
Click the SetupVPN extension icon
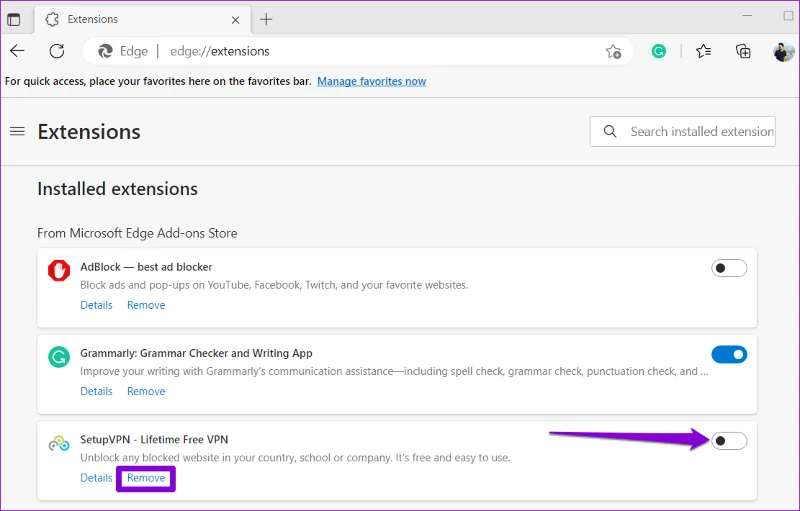(x=59, y=443)
